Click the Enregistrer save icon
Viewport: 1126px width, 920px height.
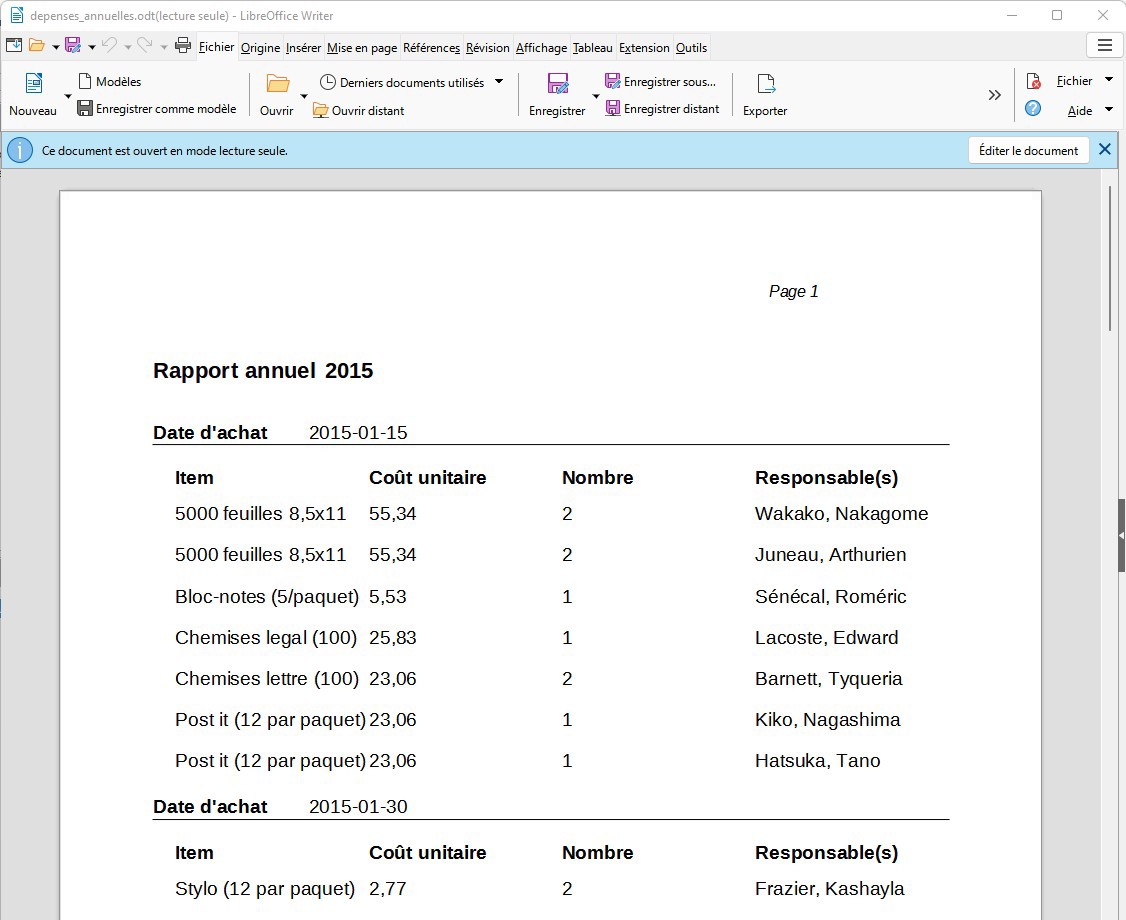click(555, 86)
